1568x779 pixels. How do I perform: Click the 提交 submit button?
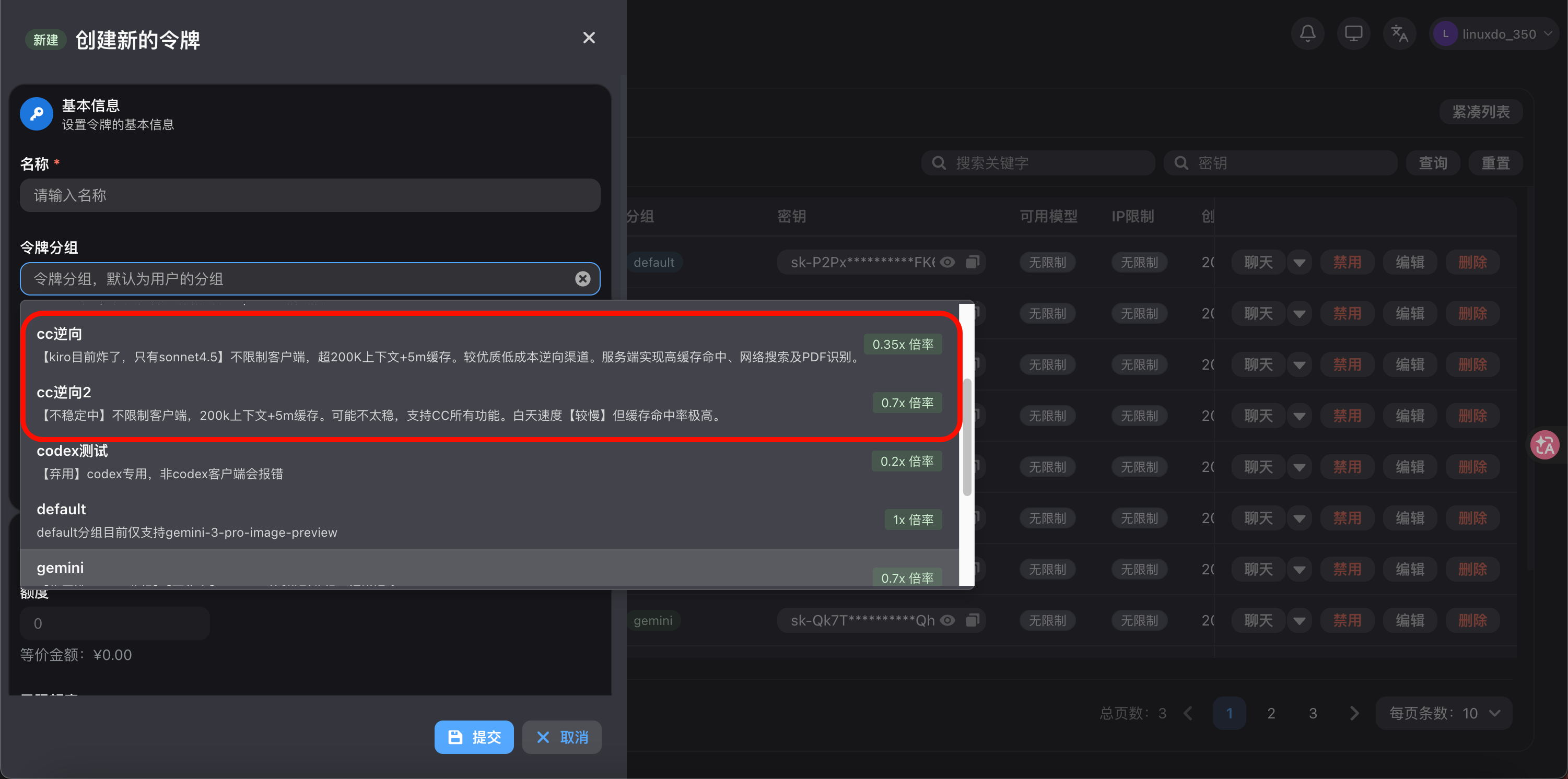pyautogui.click(x=474, y=737)
